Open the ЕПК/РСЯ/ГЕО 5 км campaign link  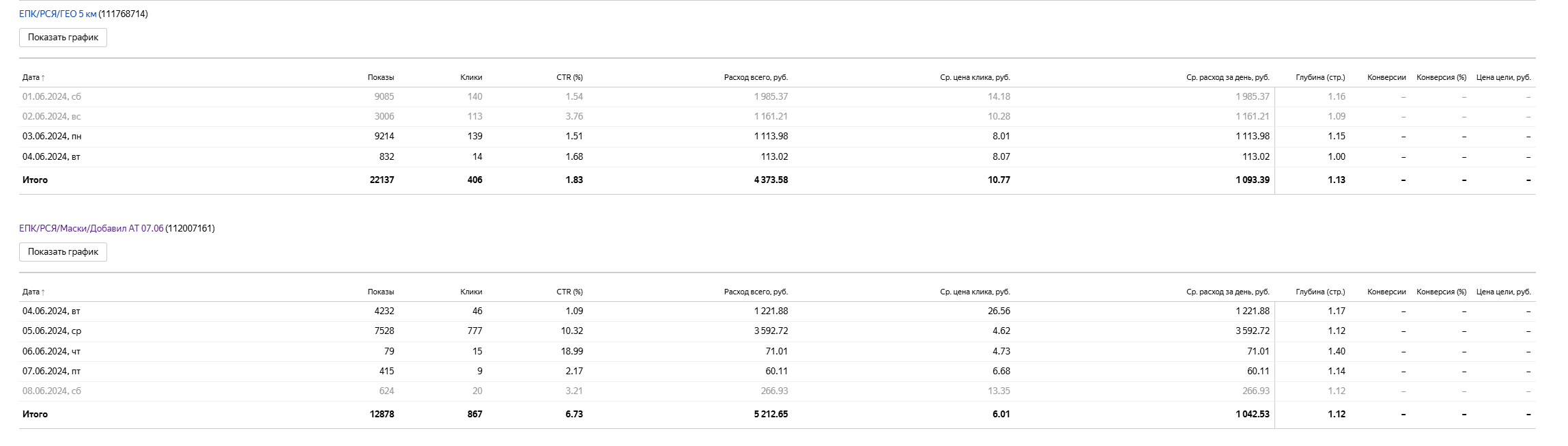tap(58, 14)
